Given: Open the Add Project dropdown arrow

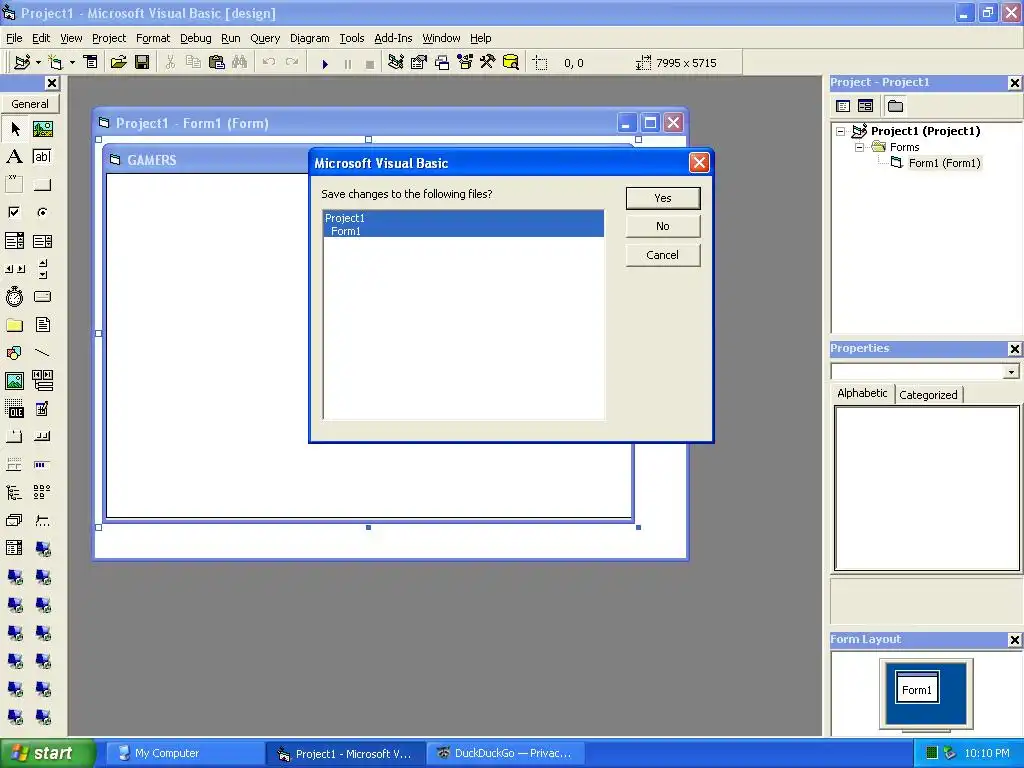Looking at the screenshot, I should point(39,63).
